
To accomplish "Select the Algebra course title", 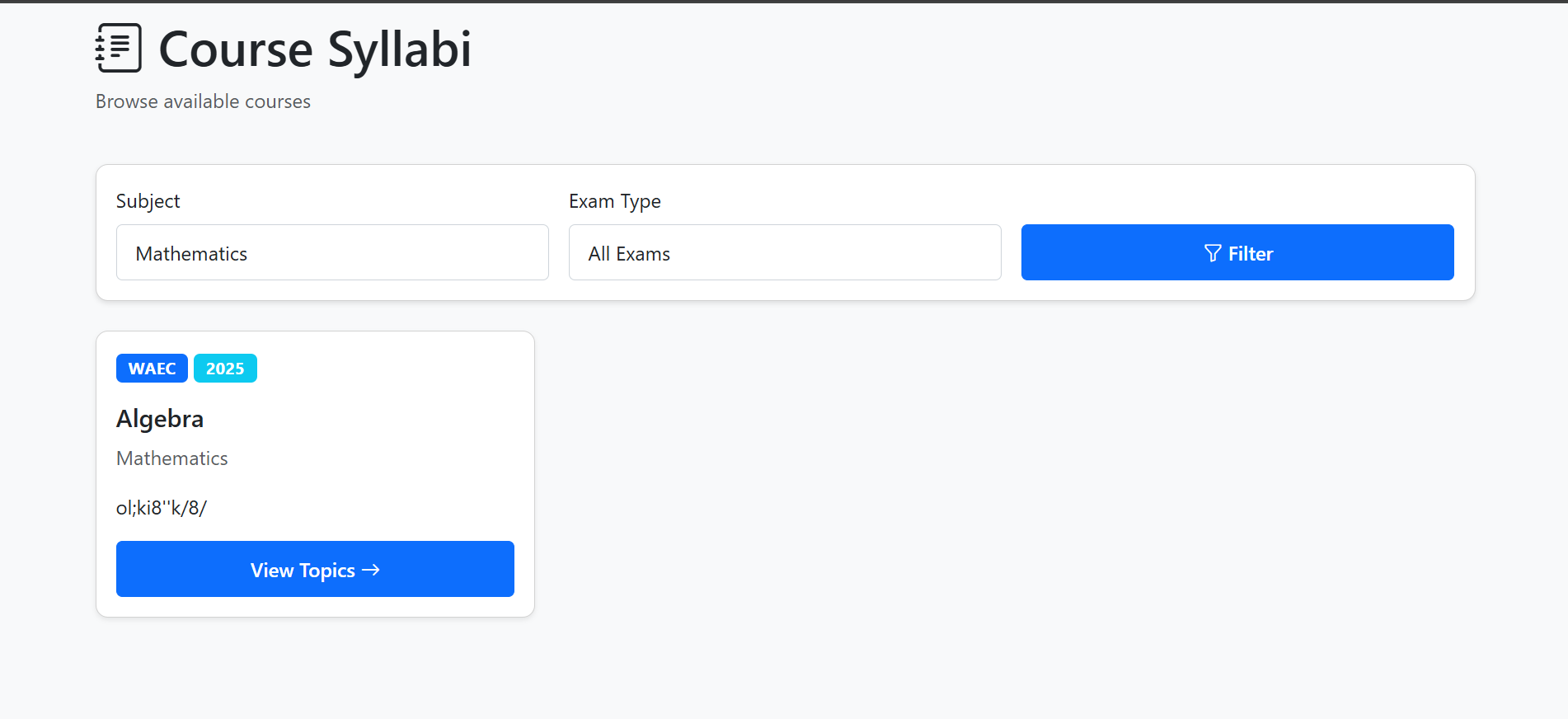I will tap(160, 419).
